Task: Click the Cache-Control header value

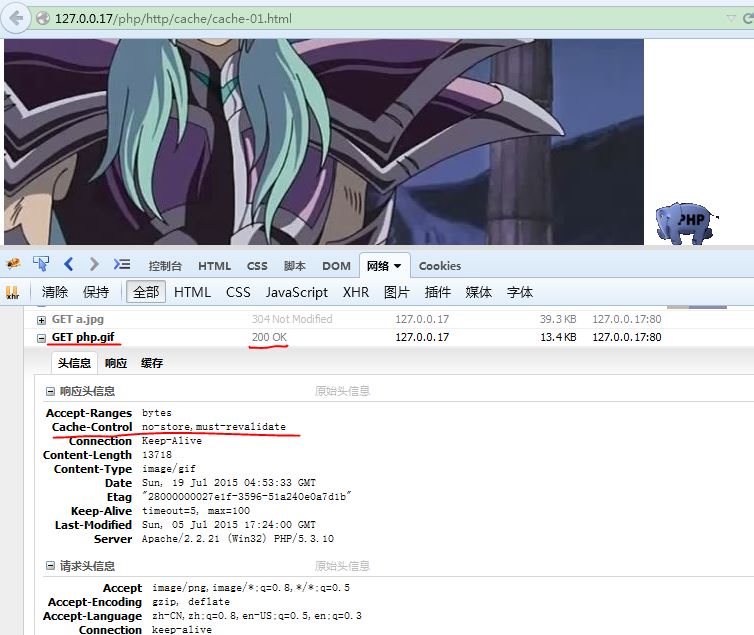Action: [x=214, y=427]
